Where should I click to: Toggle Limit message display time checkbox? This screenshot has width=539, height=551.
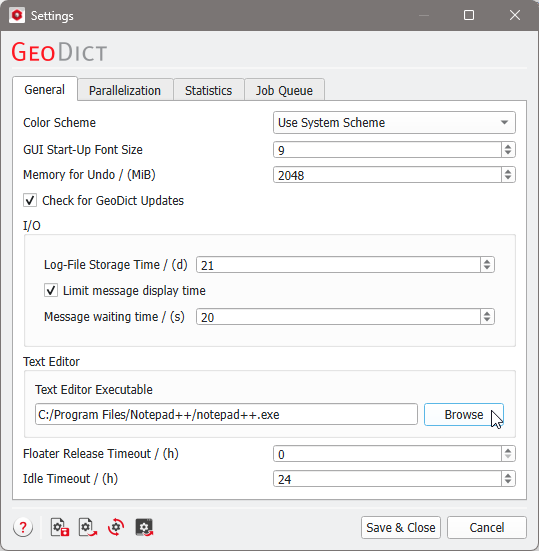(51, 291)
